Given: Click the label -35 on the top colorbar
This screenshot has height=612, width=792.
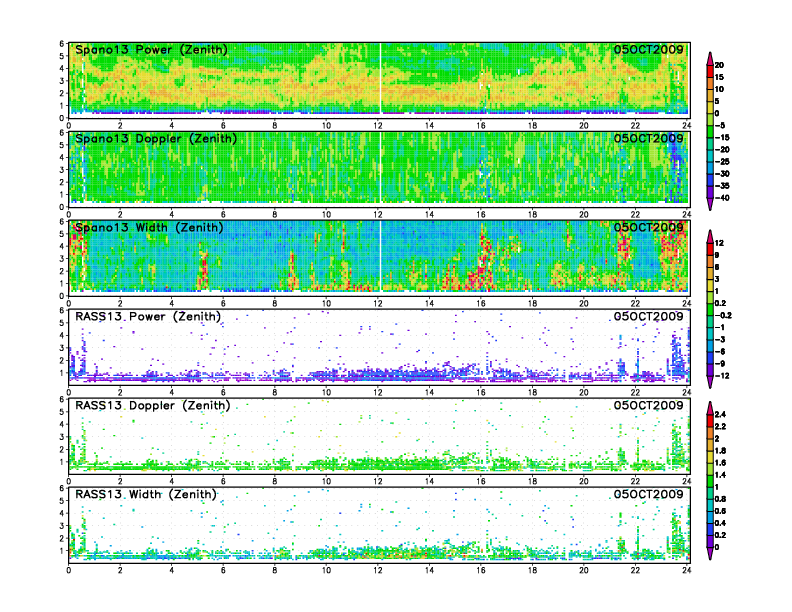Looking at the screenshot, I should [x=722, y=186].
